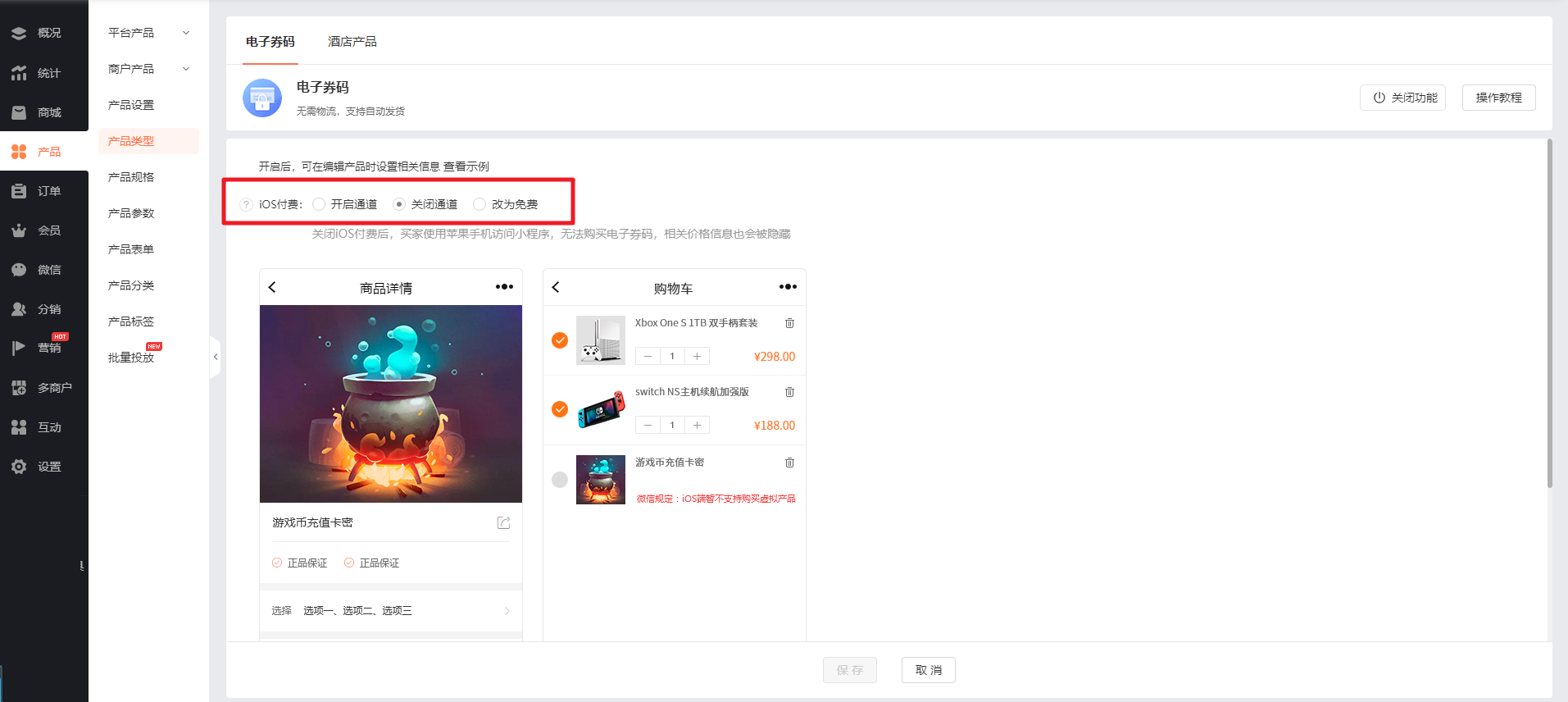Viewport: 1568px width, 702px height.
Task: Increase Xbox One S quantity
Action: pos(697,356)
